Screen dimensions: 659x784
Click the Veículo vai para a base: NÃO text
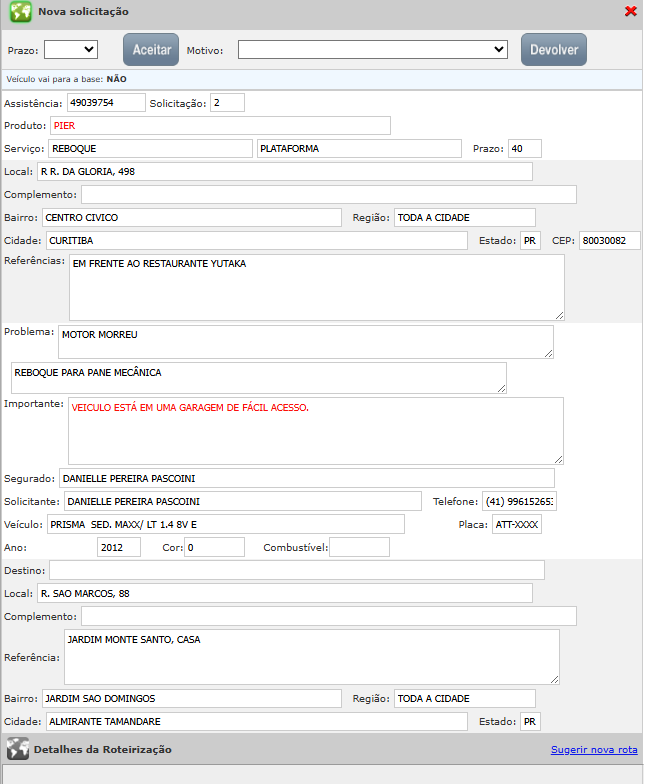66,79
